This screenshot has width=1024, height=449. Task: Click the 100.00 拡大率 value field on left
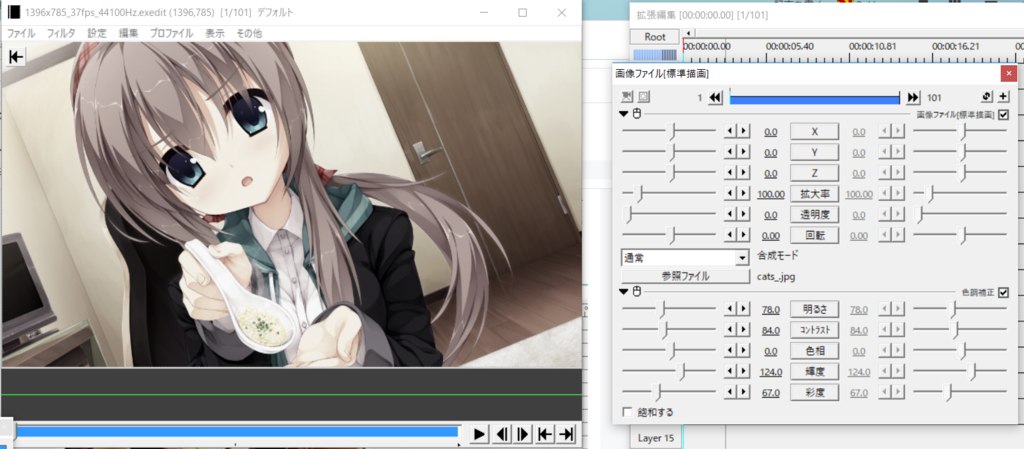click(771, 194)
